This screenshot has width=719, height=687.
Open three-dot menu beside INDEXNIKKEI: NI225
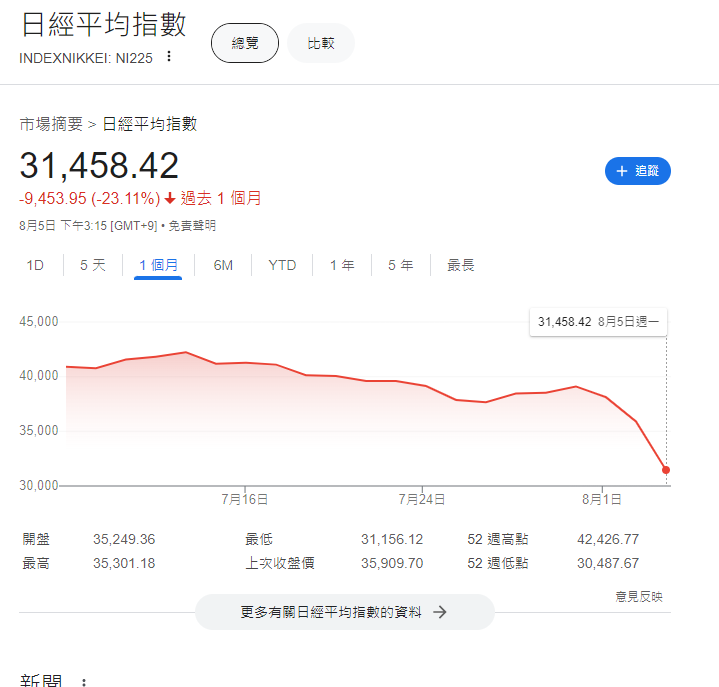(x=169, y=57)
